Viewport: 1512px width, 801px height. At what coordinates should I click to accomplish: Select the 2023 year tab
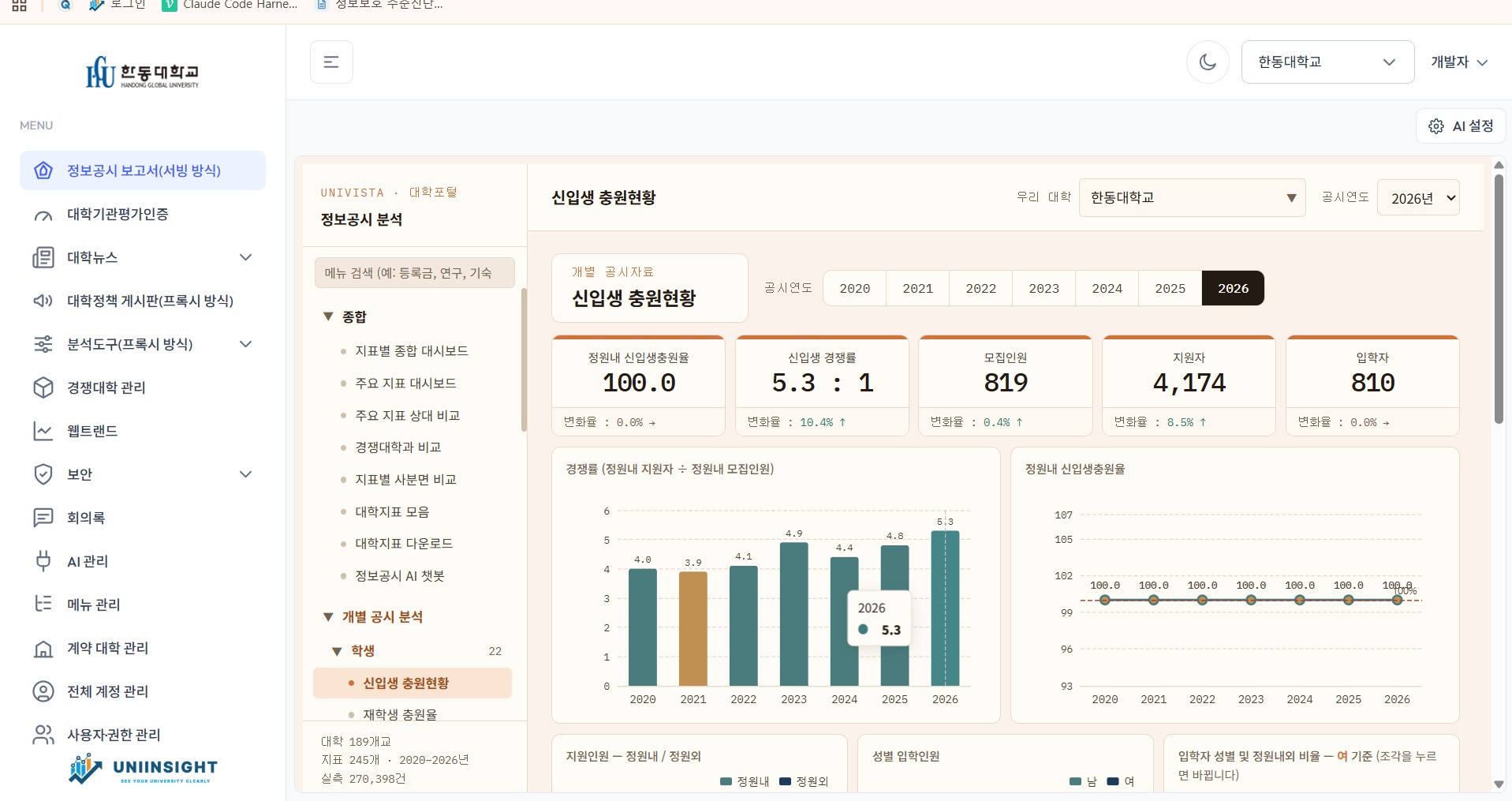click(1044, 288)
